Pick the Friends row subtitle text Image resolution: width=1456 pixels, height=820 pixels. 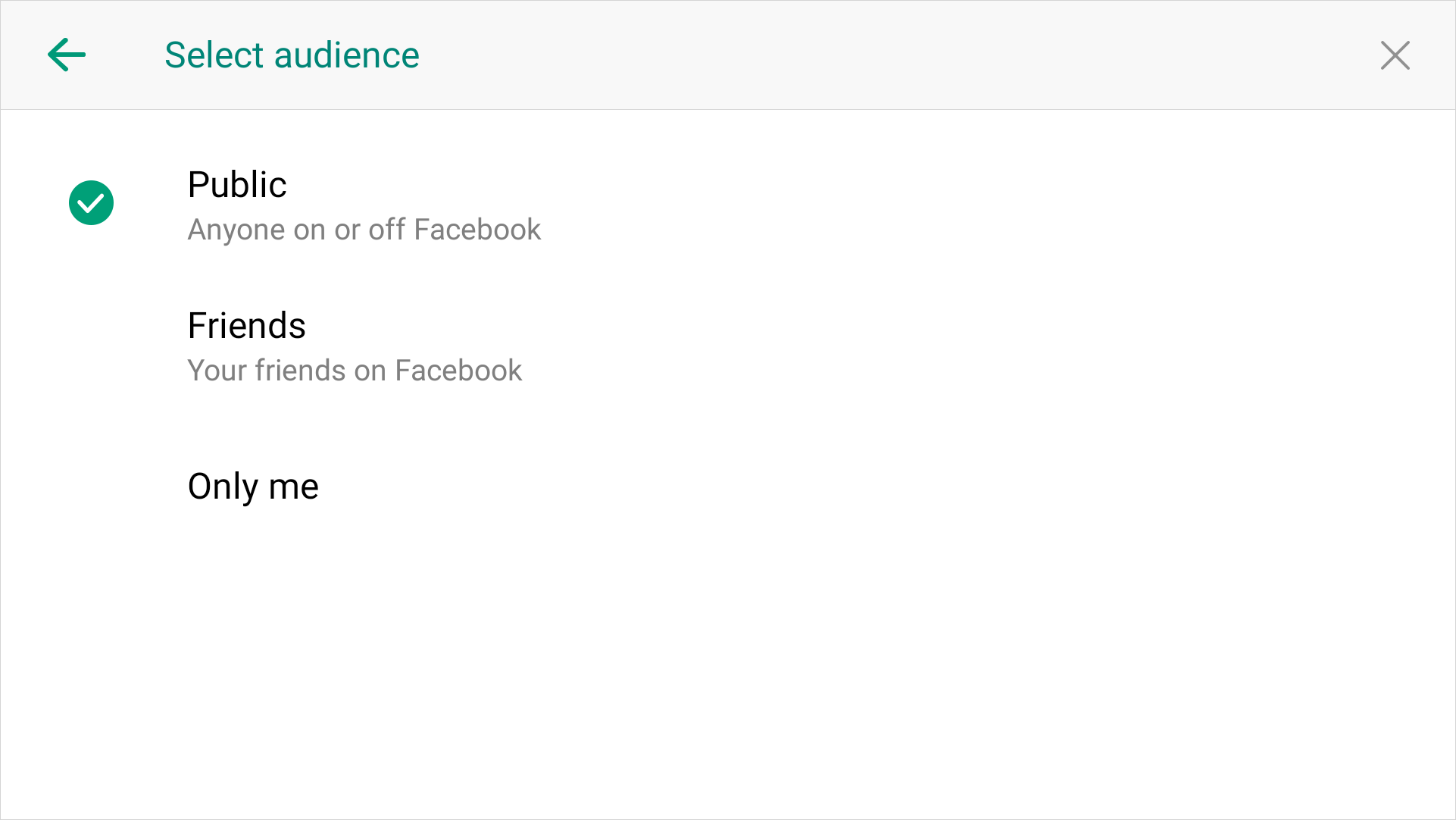click(355, 371)
